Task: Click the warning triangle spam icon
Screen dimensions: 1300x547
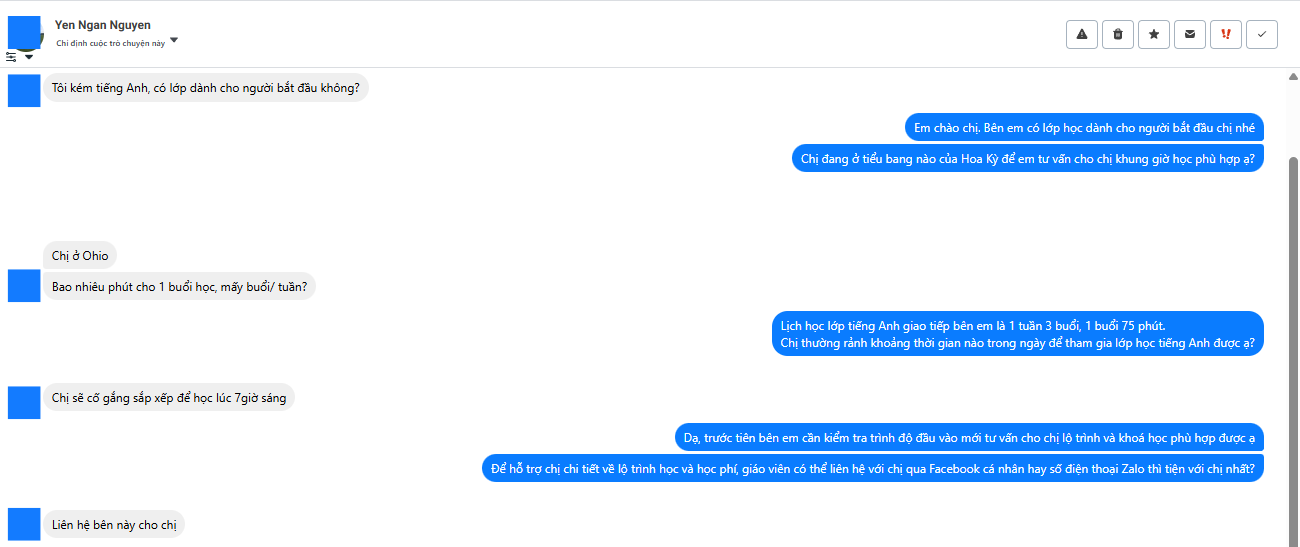Action: coord(1082,34)
